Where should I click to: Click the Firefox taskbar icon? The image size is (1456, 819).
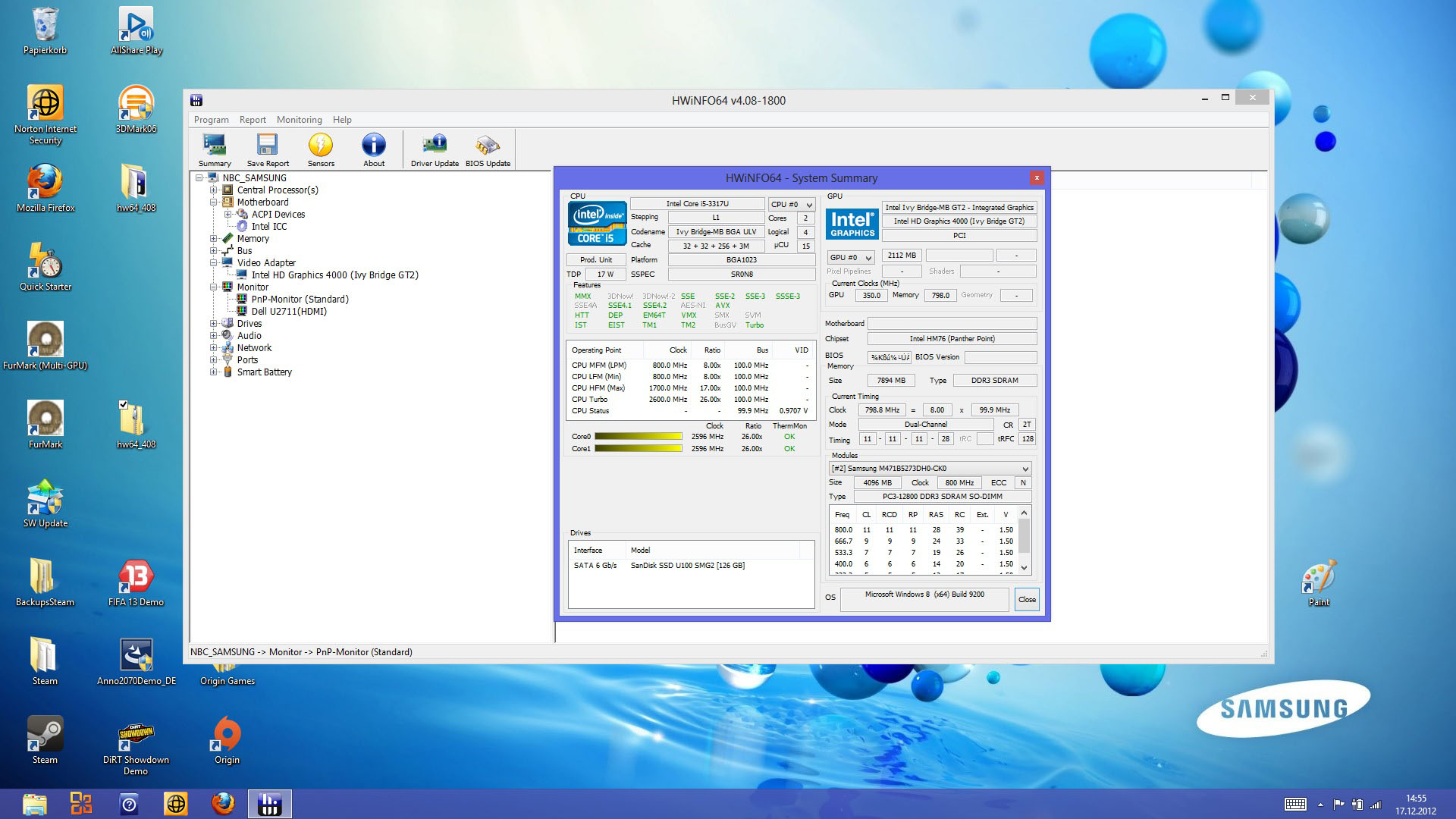click(x=223, y=804)
